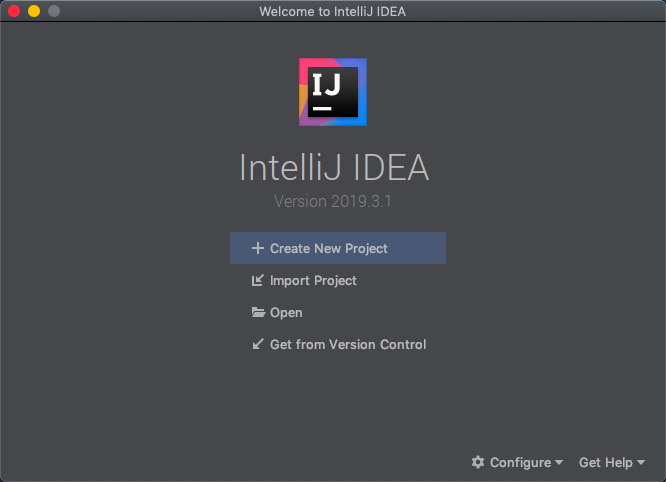
Task: Open the Configure menu label
Action: [x=520, y=462]
